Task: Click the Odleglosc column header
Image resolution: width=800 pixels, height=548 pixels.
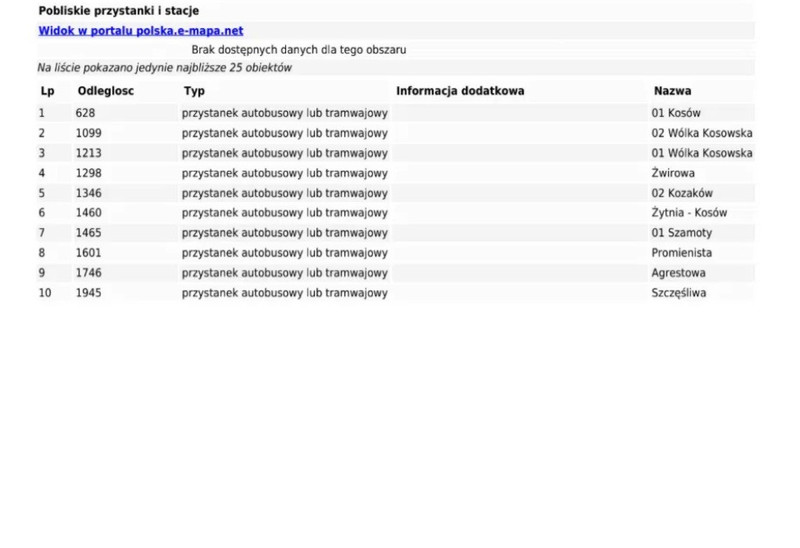Action: [106, 91]
